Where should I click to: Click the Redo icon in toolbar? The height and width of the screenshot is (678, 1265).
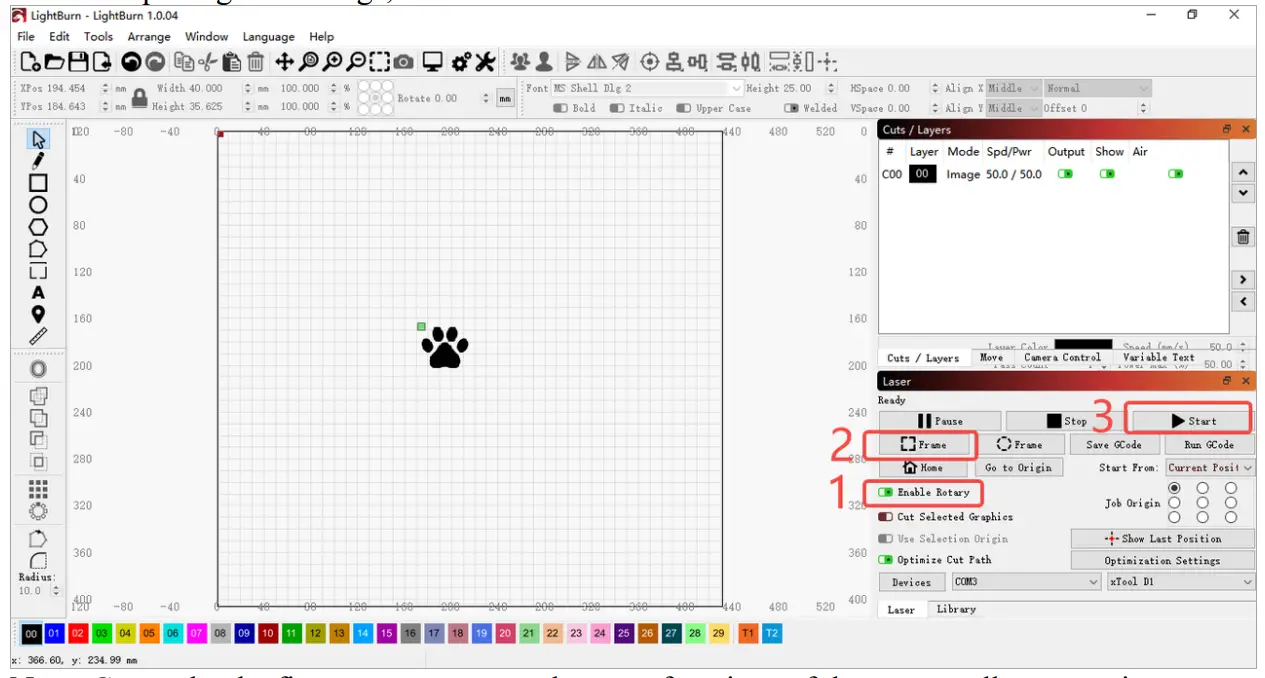(154, 62)
